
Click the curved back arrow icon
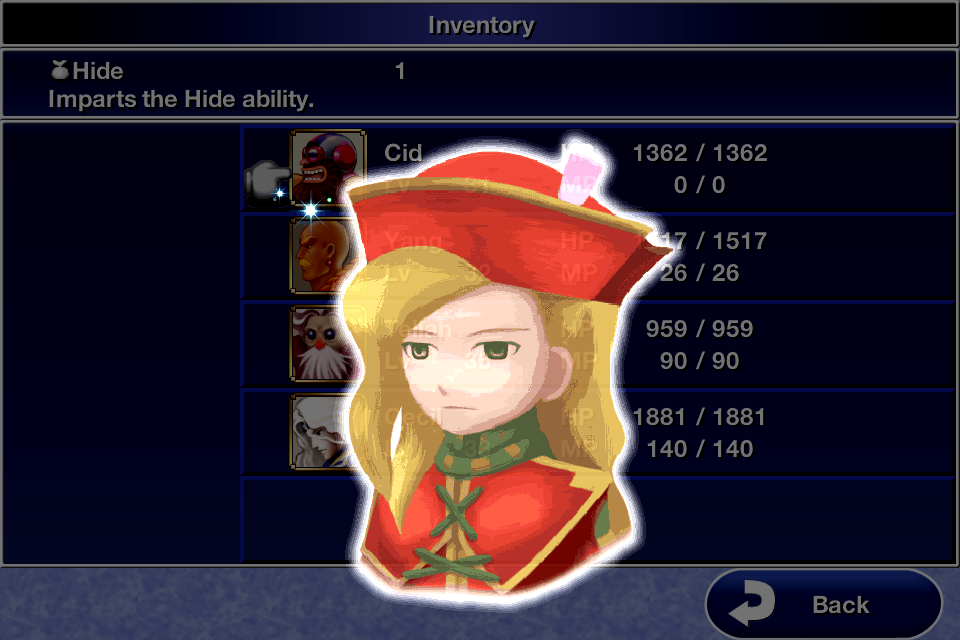click(752, 603)
